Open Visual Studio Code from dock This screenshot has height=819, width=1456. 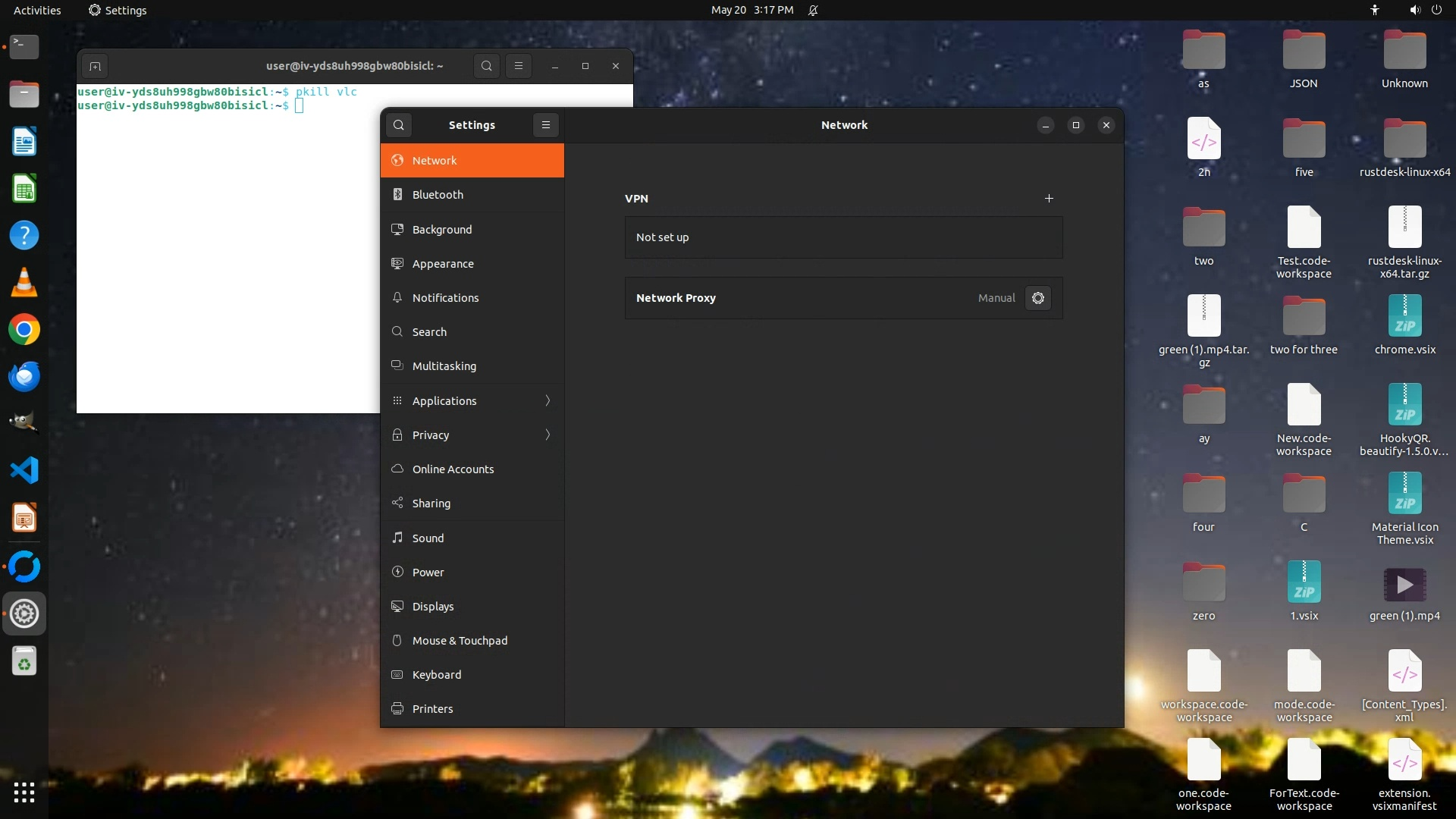24,471
